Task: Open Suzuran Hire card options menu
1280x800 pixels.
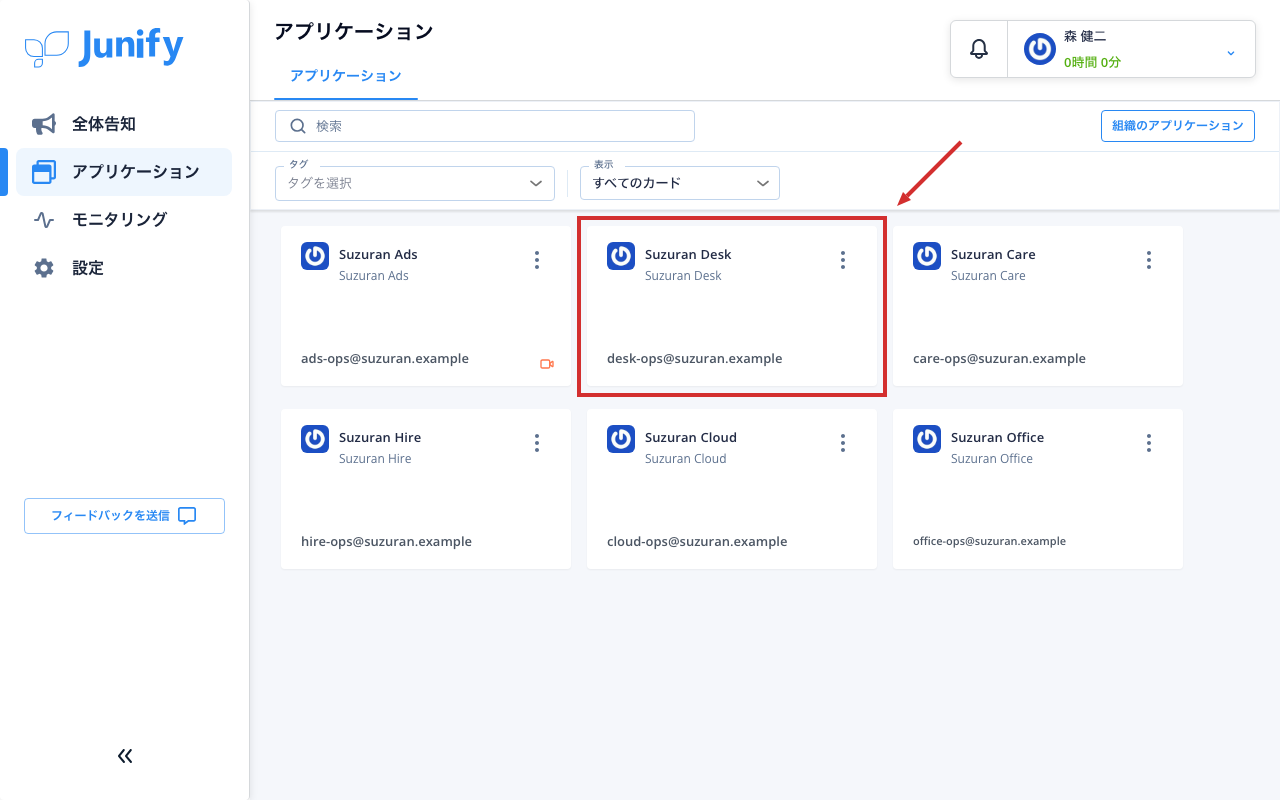Action: click(x=537, y=443)
